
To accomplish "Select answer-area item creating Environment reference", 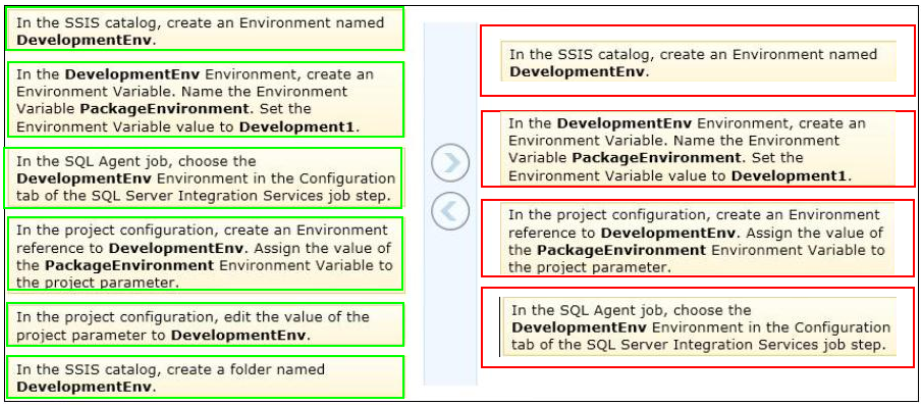I will 698,238.
